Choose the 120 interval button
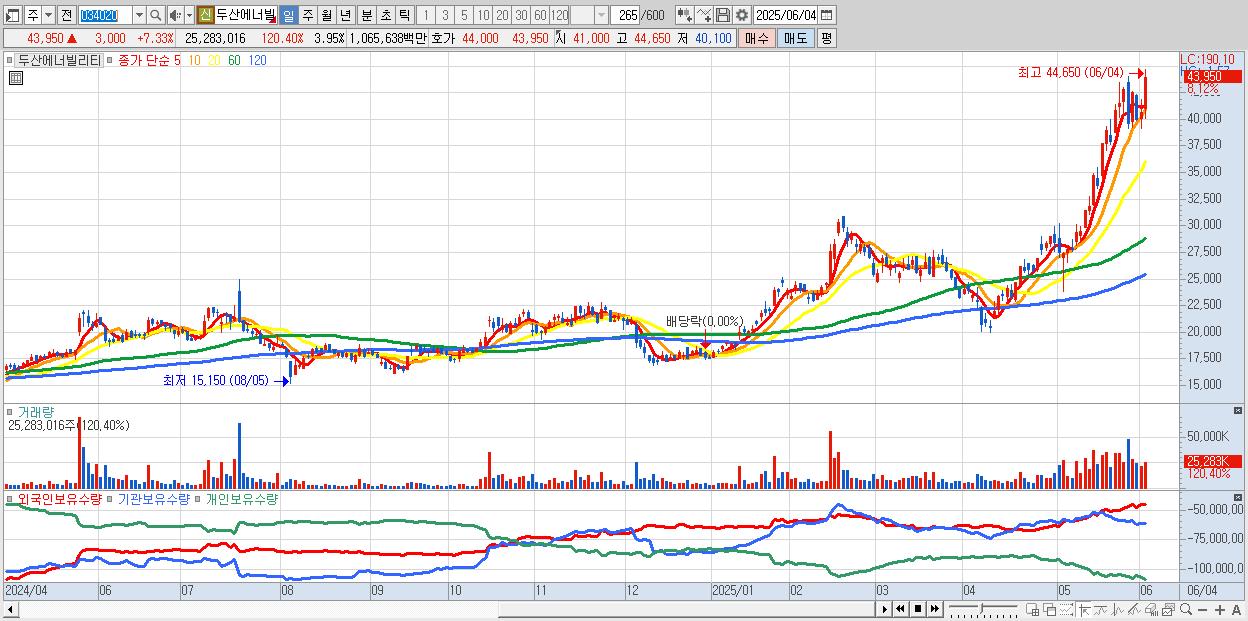 [x=559, y=15]
